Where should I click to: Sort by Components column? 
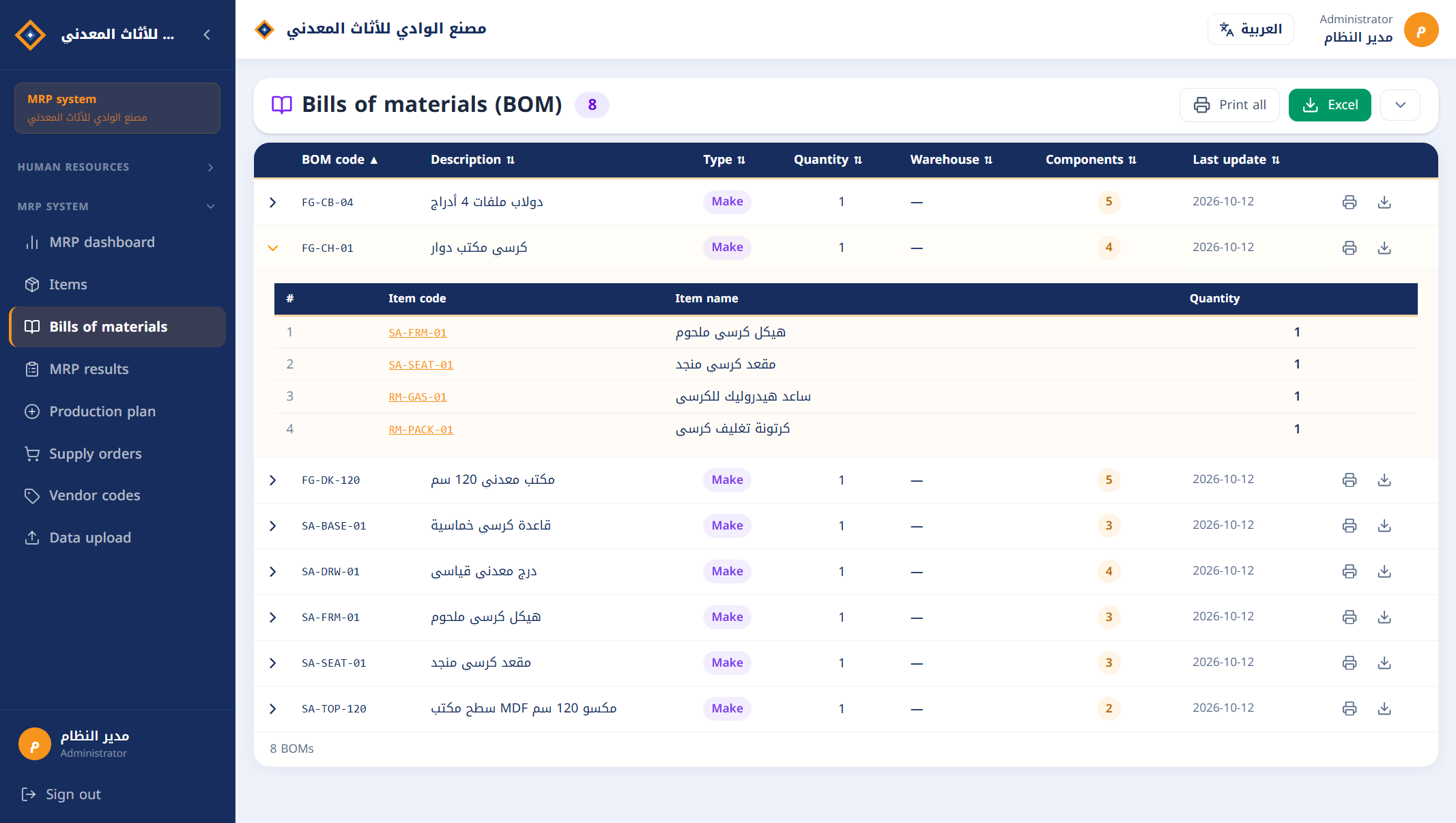click(1091, 160)
